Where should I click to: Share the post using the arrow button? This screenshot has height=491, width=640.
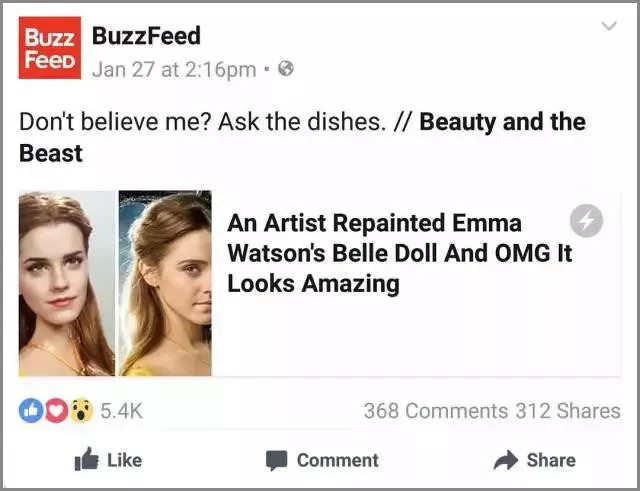coord(535,460)
